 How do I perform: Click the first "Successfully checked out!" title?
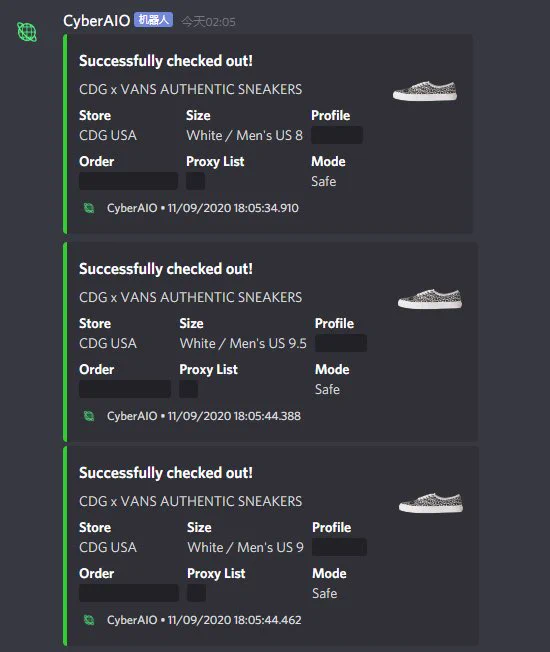(166, 61)
